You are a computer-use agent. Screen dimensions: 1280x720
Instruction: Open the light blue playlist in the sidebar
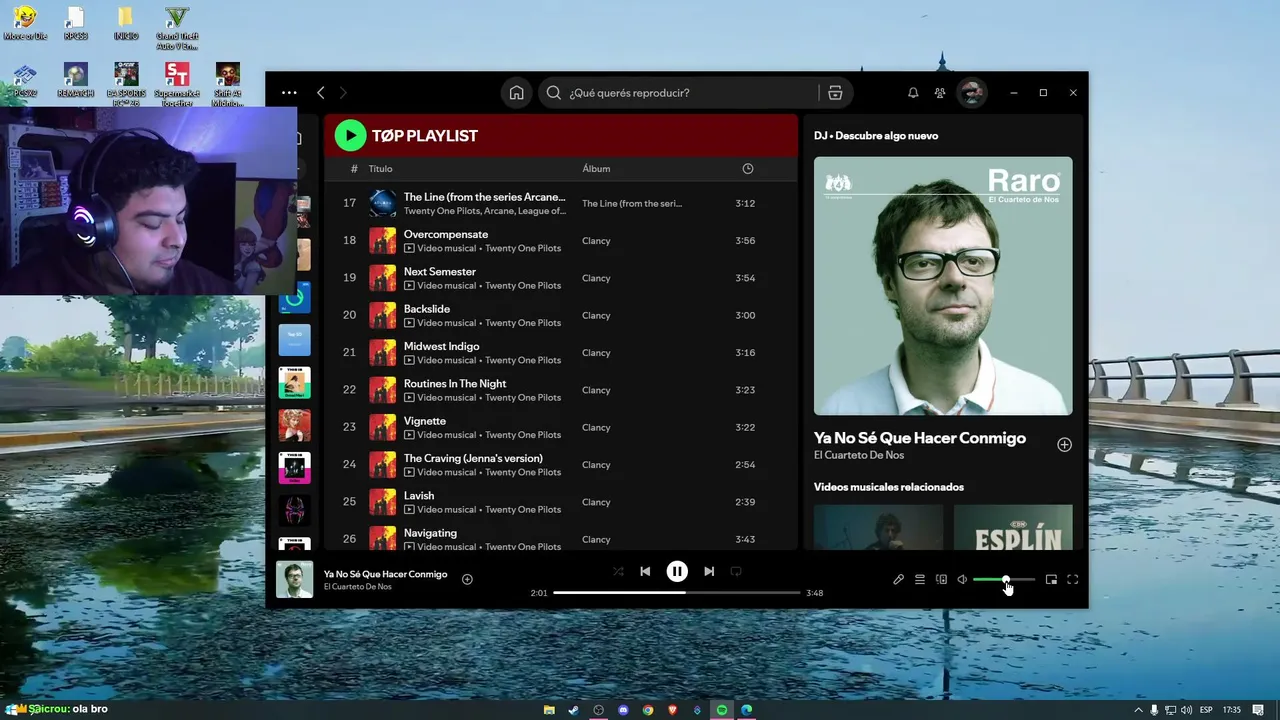[294, 340]
